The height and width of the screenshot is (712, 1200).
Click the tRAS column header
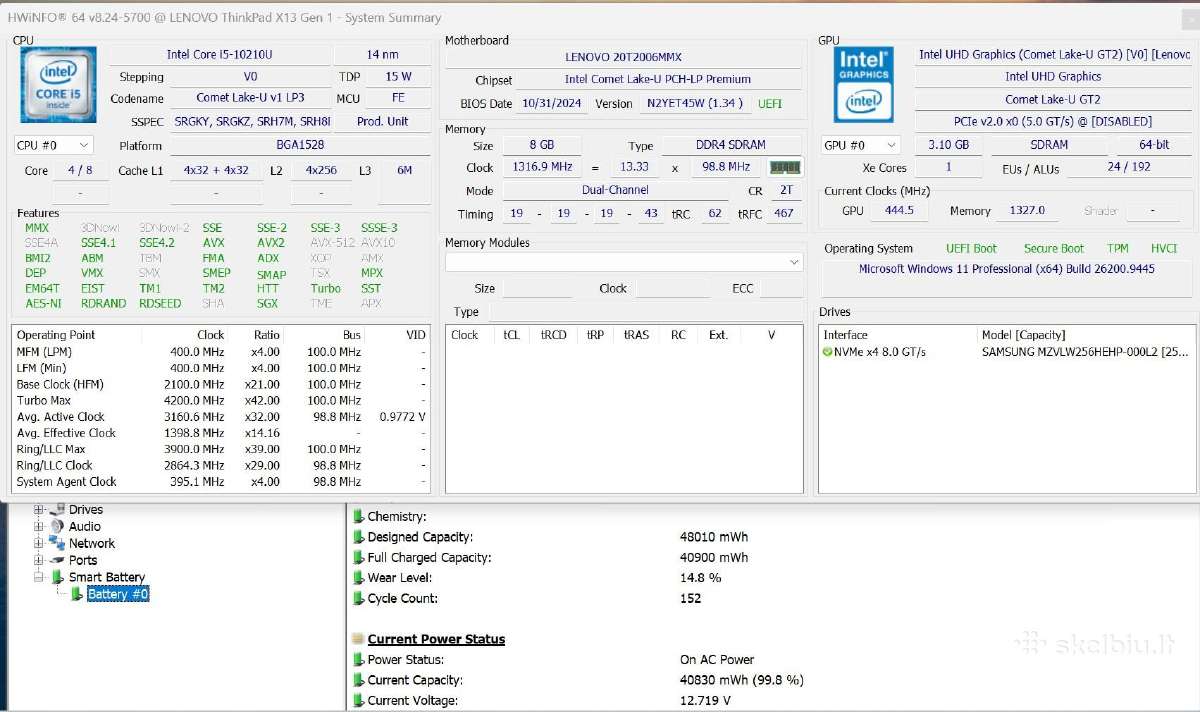tap(635, 335)
